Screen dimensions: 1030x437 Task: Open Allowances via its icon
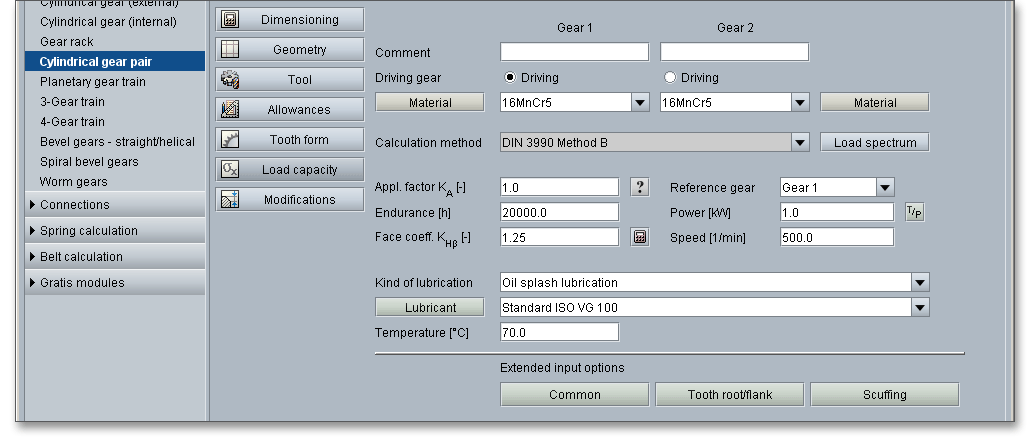pyautogui.click(x=229, y=110)
